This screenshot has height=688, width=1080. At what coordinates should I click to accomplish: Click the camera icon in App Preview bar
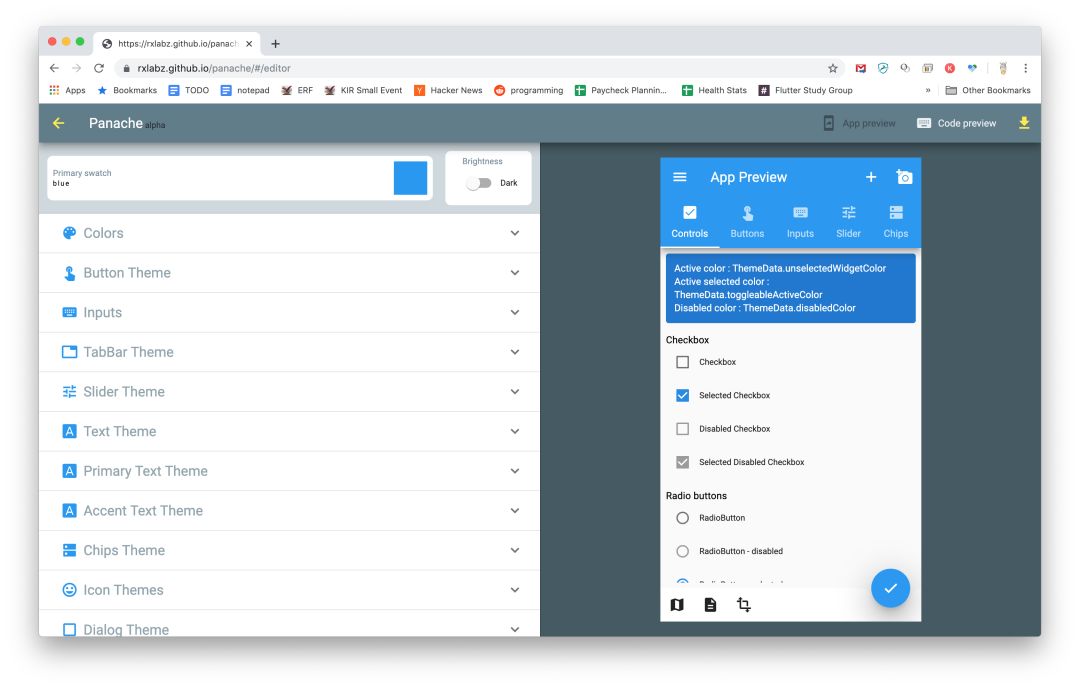[x=904, y=177]
